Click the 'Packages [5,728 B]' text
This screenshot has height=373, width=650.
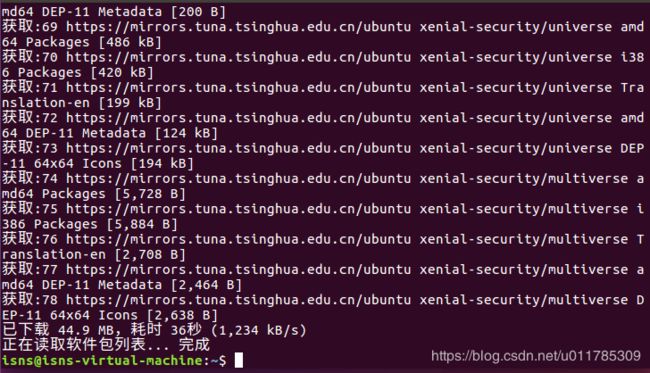coord(114,194)
